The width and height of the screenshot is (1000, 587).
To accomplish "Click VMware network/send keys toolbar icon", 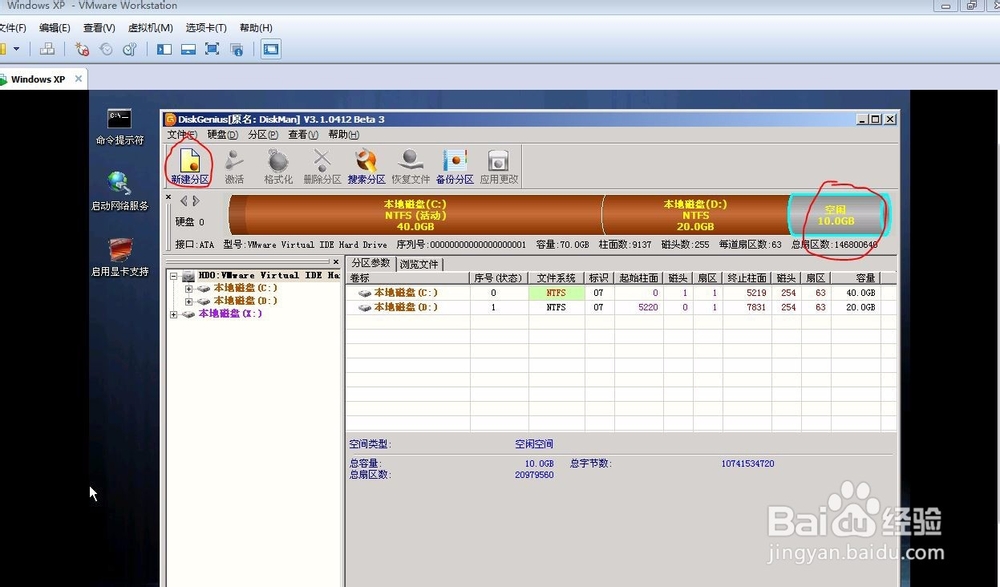I will pyautogui.click(x=47, y=49).
